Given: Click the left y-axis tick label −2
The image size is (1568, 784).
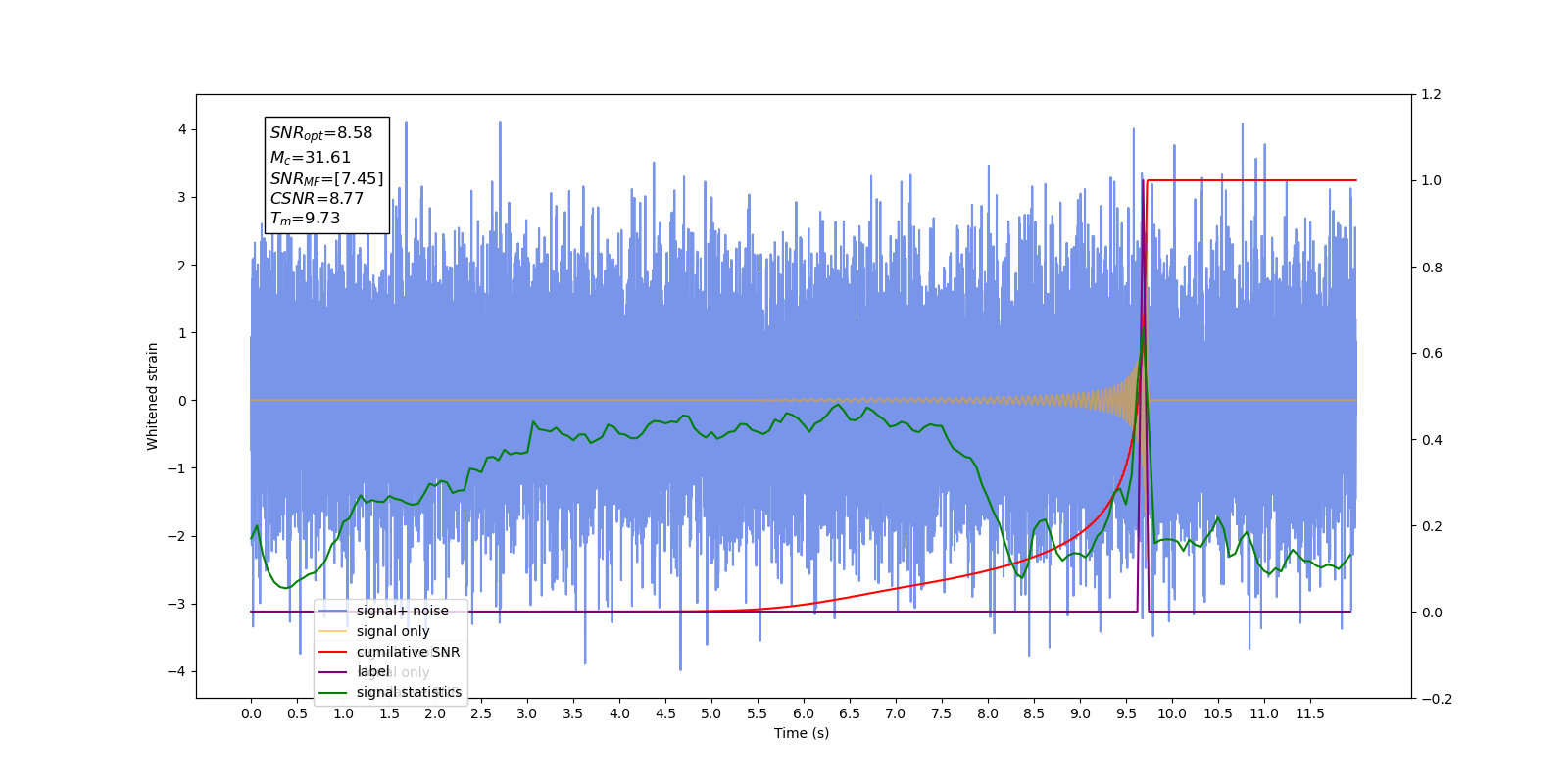Looking at the screenshot, I should tap(176, 536).
